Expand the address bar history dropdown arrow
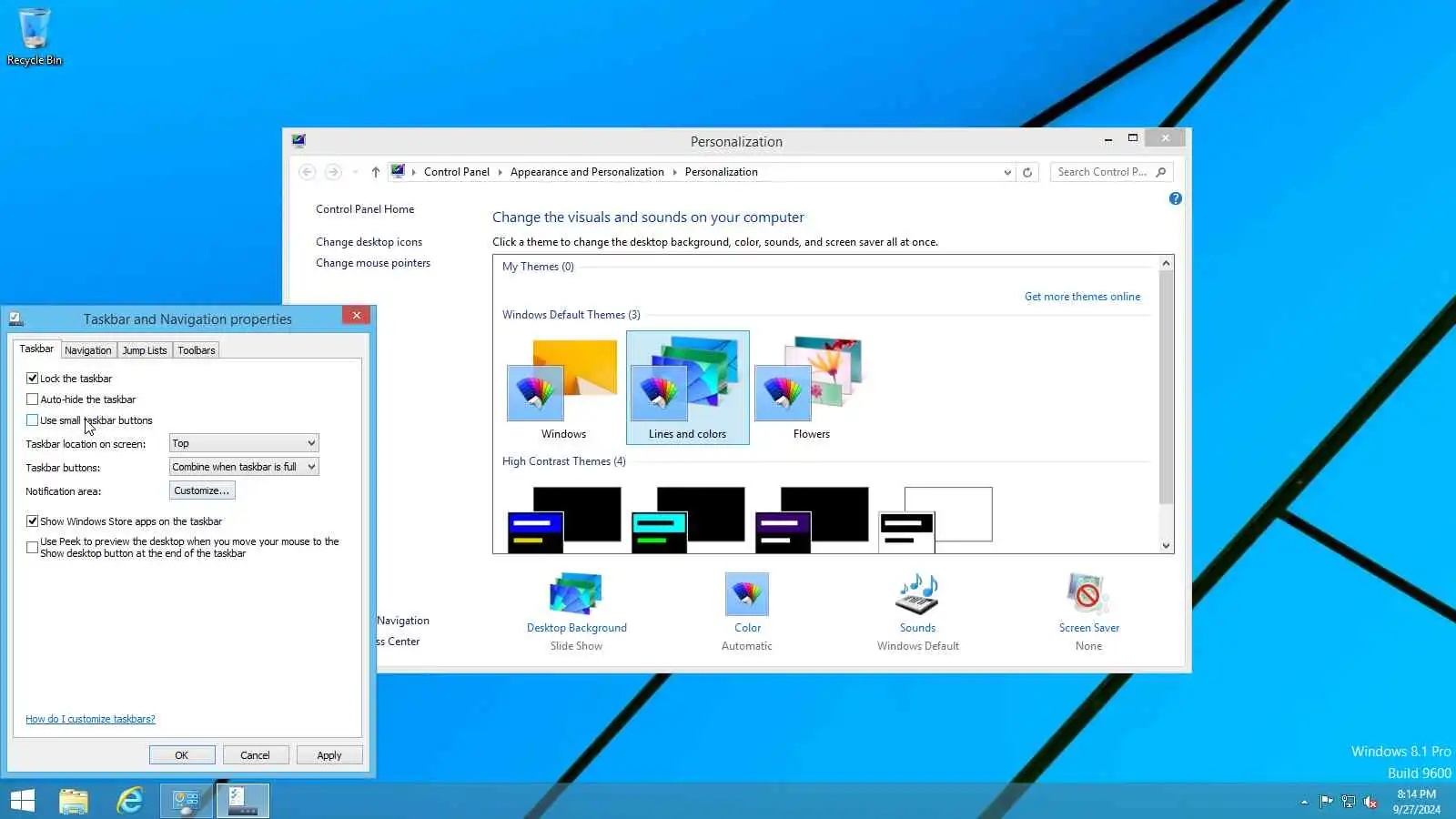 1006,172
